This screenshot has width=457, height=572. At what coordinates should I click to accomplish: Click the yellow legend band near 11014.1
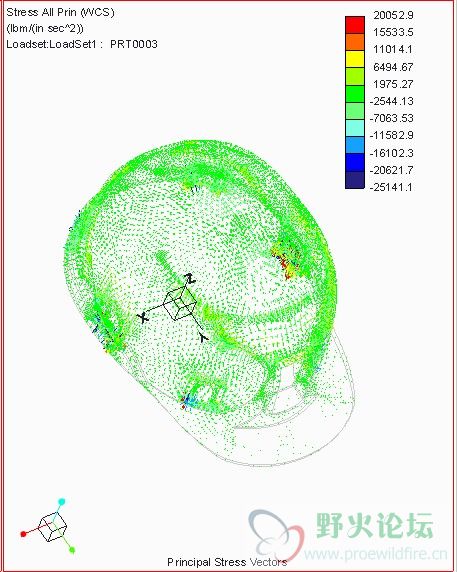pyautogui.click(x=355, y=59)
